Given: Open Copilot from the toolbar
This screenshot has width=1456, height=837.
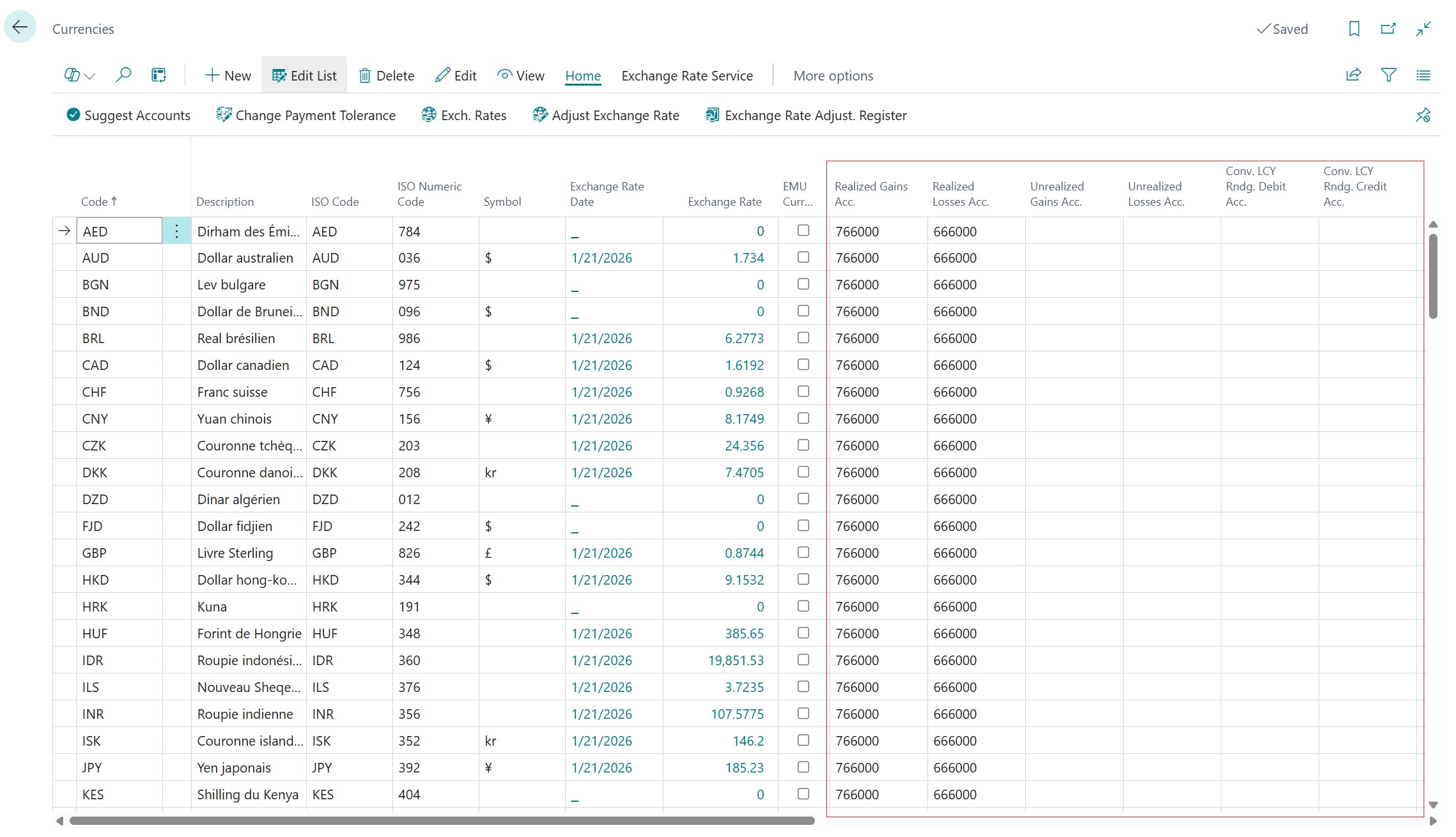Looking at the screenshot, I should tap(70, 75).
